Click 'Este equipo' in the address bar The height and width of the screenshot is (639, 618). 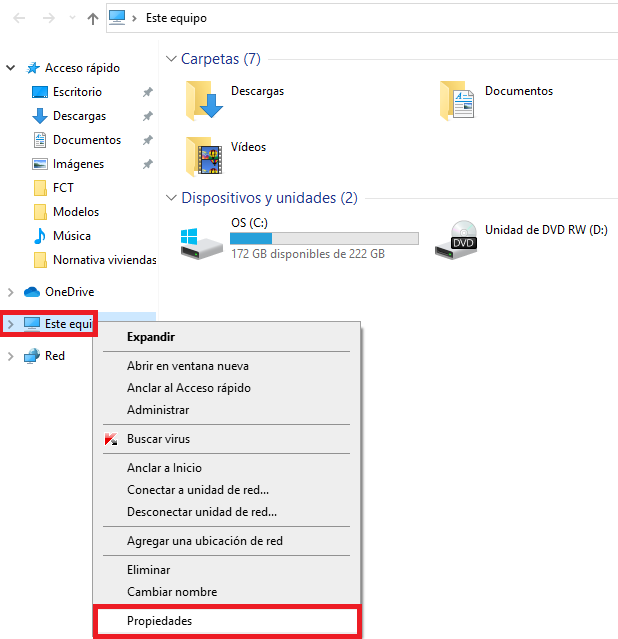coord(176,18)
